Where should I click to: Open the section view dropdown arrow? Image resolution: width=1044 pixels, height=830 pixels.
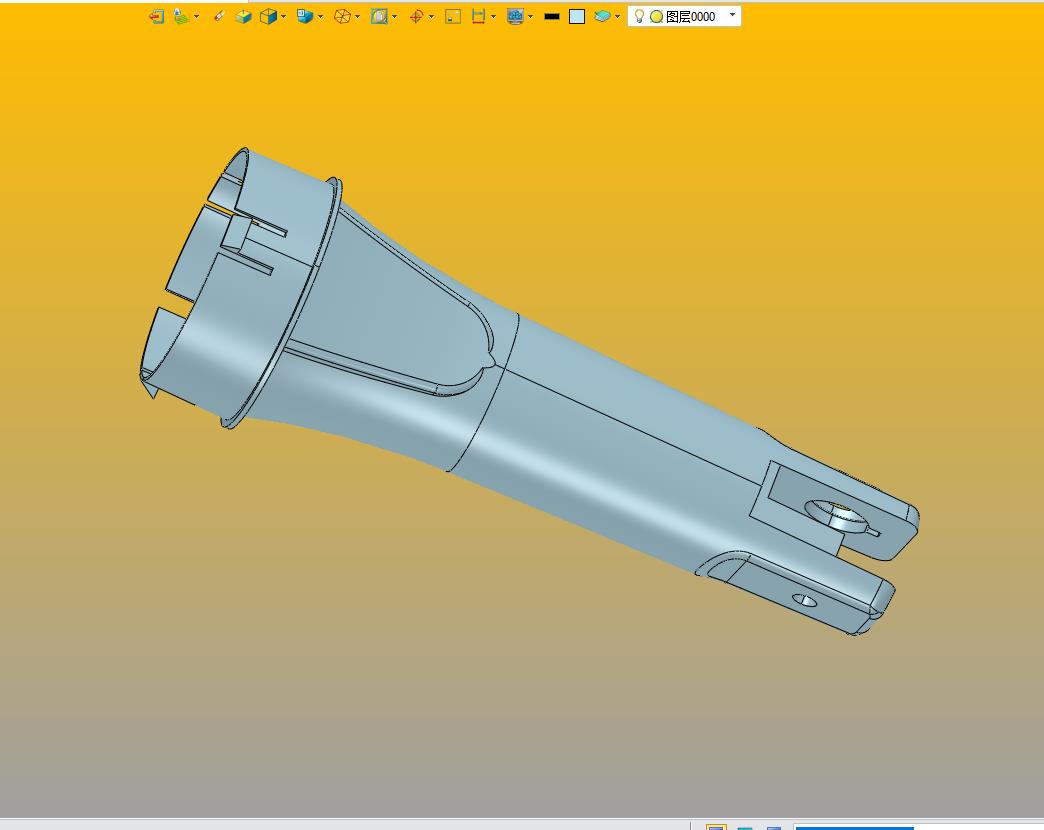(395, 17)
